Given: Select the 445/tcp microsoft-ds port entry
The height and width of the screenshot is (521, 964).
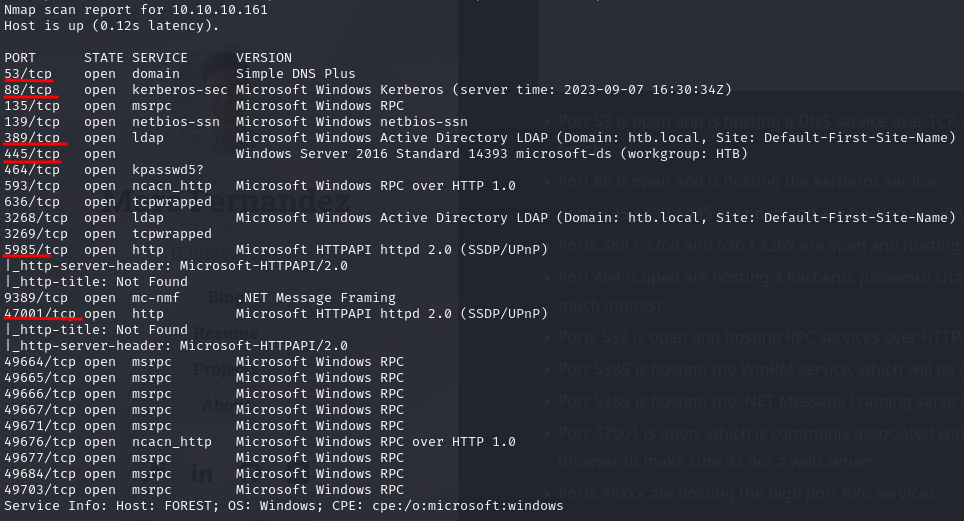Looking at the screenshot, I should pyautogui.click(x=32, y=154).
